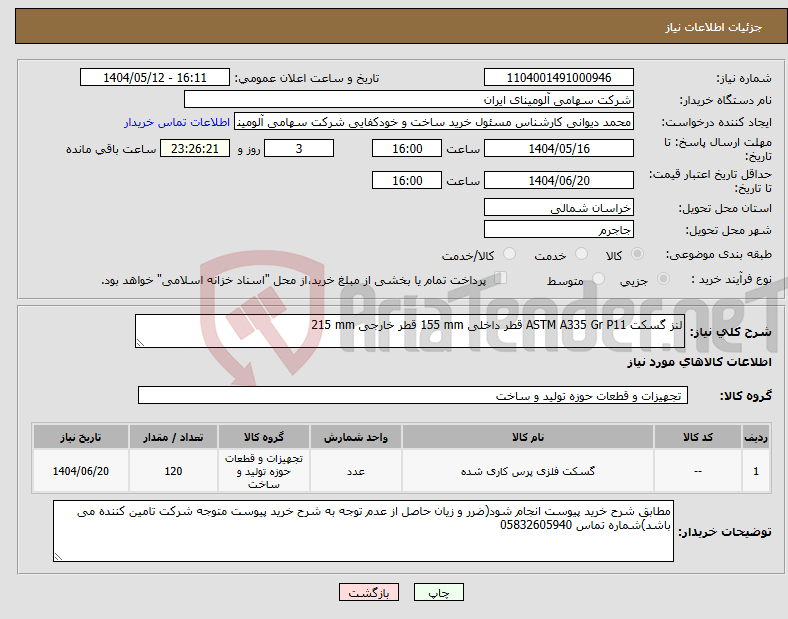Screen dimensions: 788x619
Task: Click the گروه کالا column header
Action: coord(264,437)
